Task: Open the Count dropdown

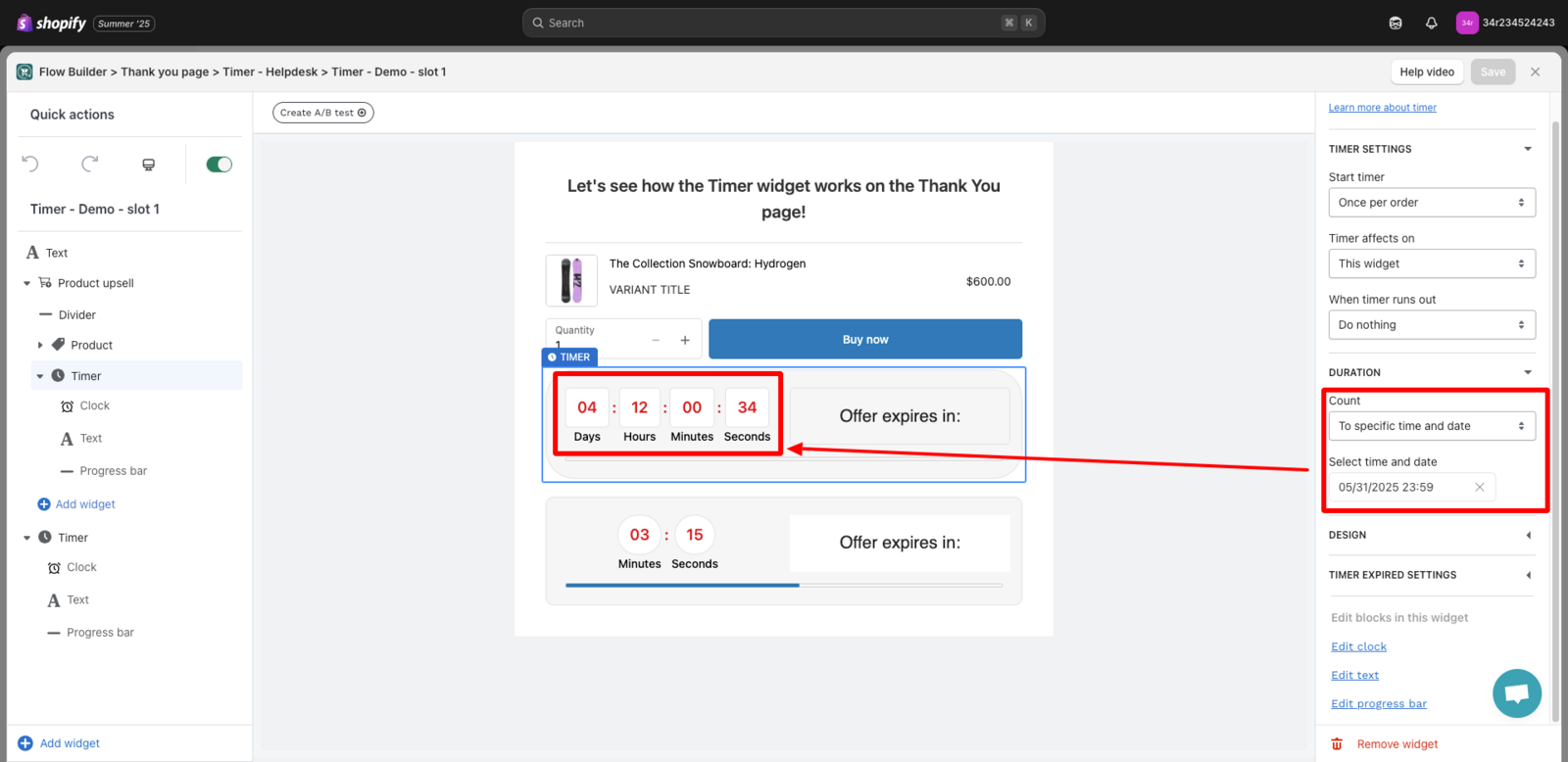Action: coord(1432,426)
